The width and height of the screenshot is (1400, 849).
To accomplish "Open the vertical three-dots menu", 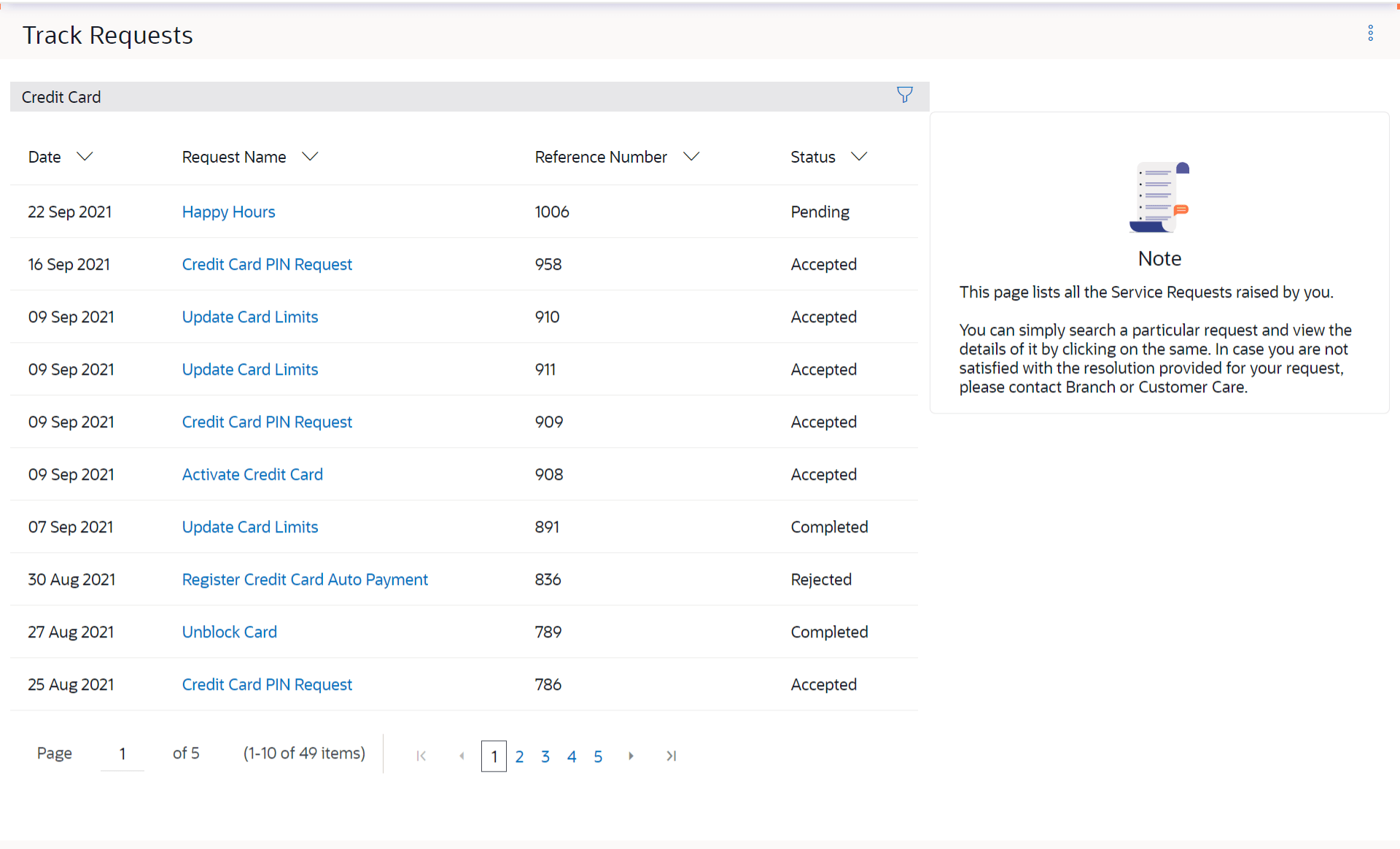I will pos(1370,34).
